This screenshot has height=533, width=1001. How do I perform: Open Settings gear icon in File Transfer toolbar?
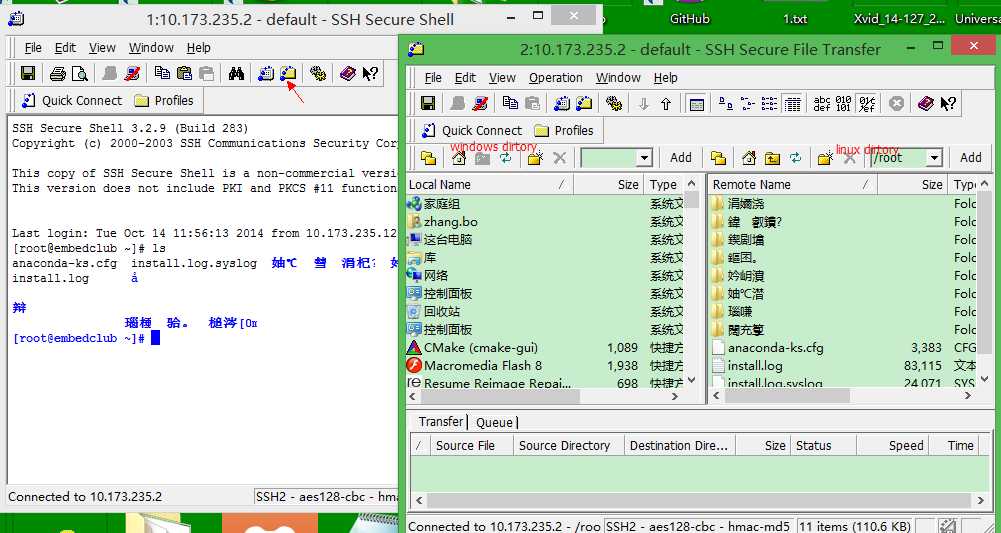click(x=614, y=103)
